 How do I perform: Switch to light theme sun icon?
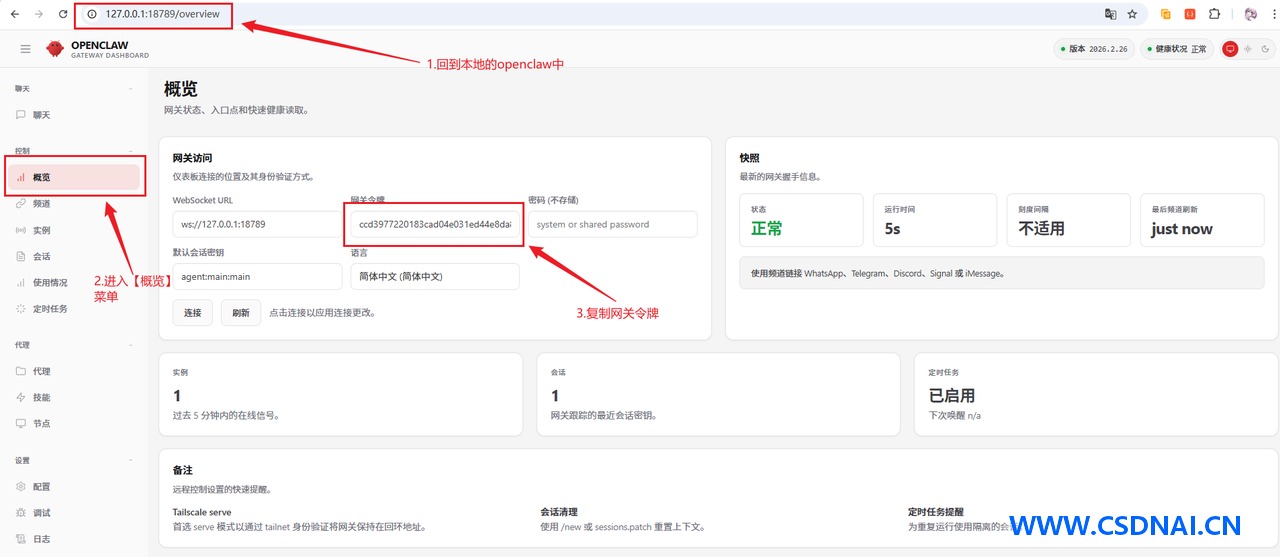click(x=1247, y=49)
